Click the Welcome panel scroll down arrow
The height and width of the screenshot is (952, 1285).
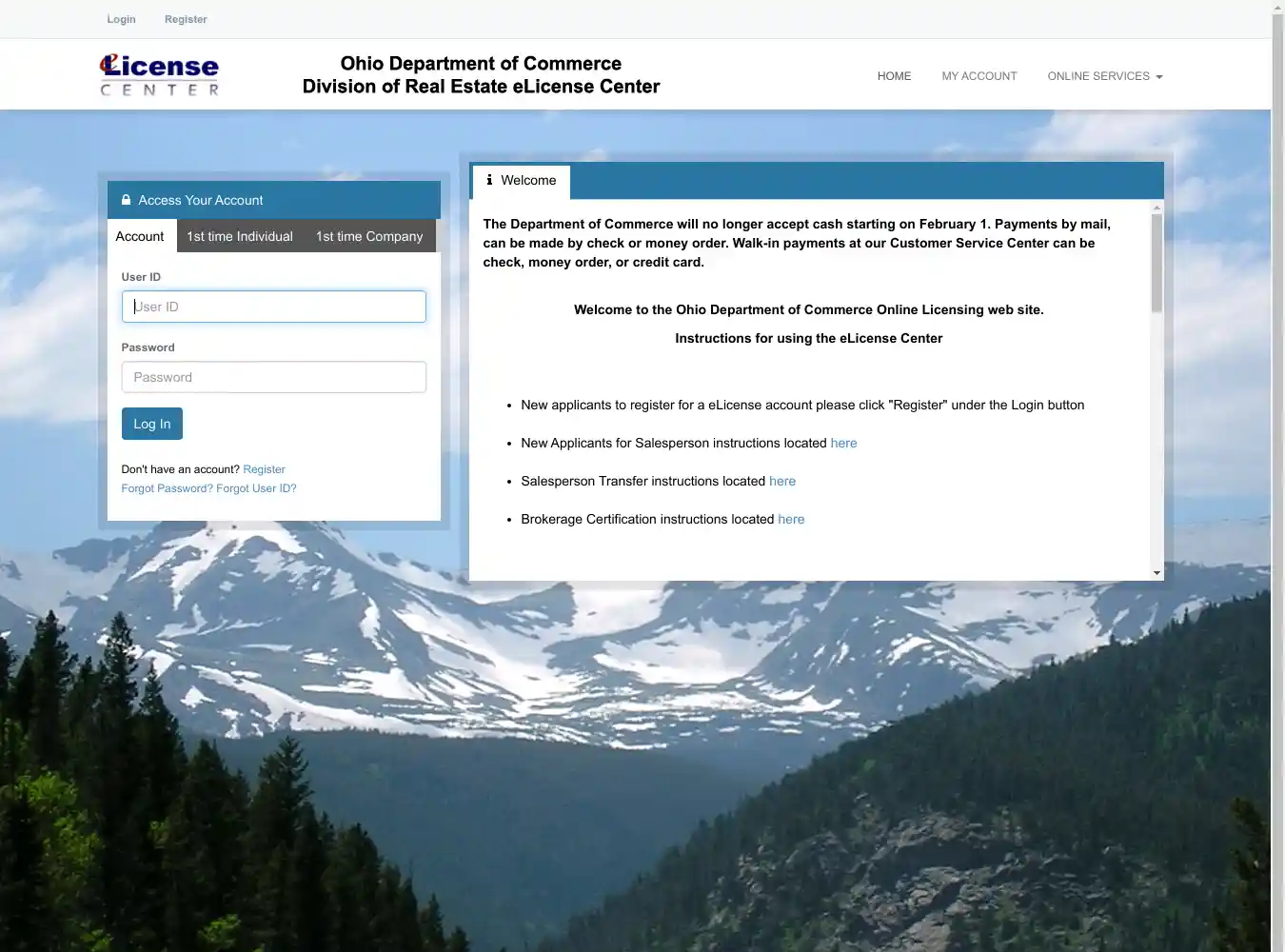[x=1156, y=573]
